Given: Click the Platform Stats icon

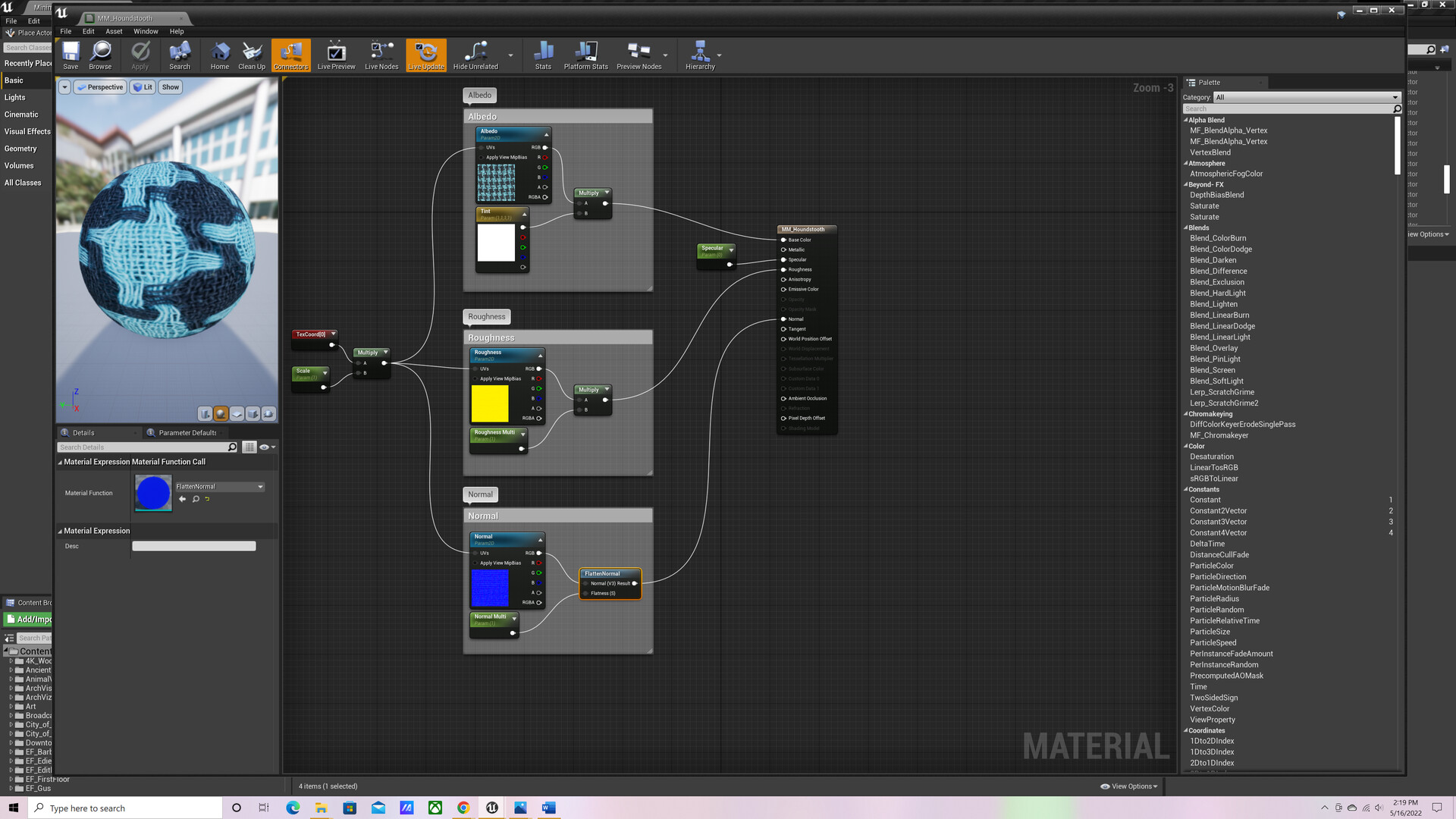Looking at the screenshot, I should pyautogui.click(x=585, y=55).
